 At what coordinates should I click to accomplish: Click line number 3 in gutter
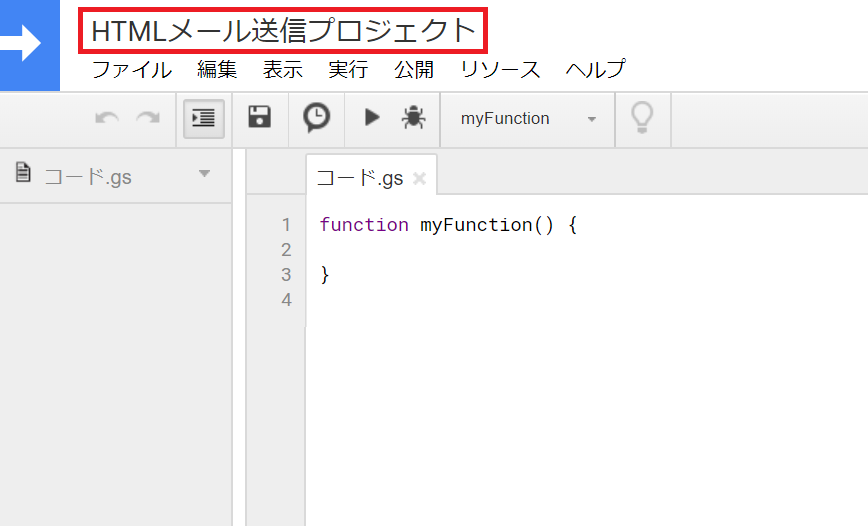click(286, 275)
